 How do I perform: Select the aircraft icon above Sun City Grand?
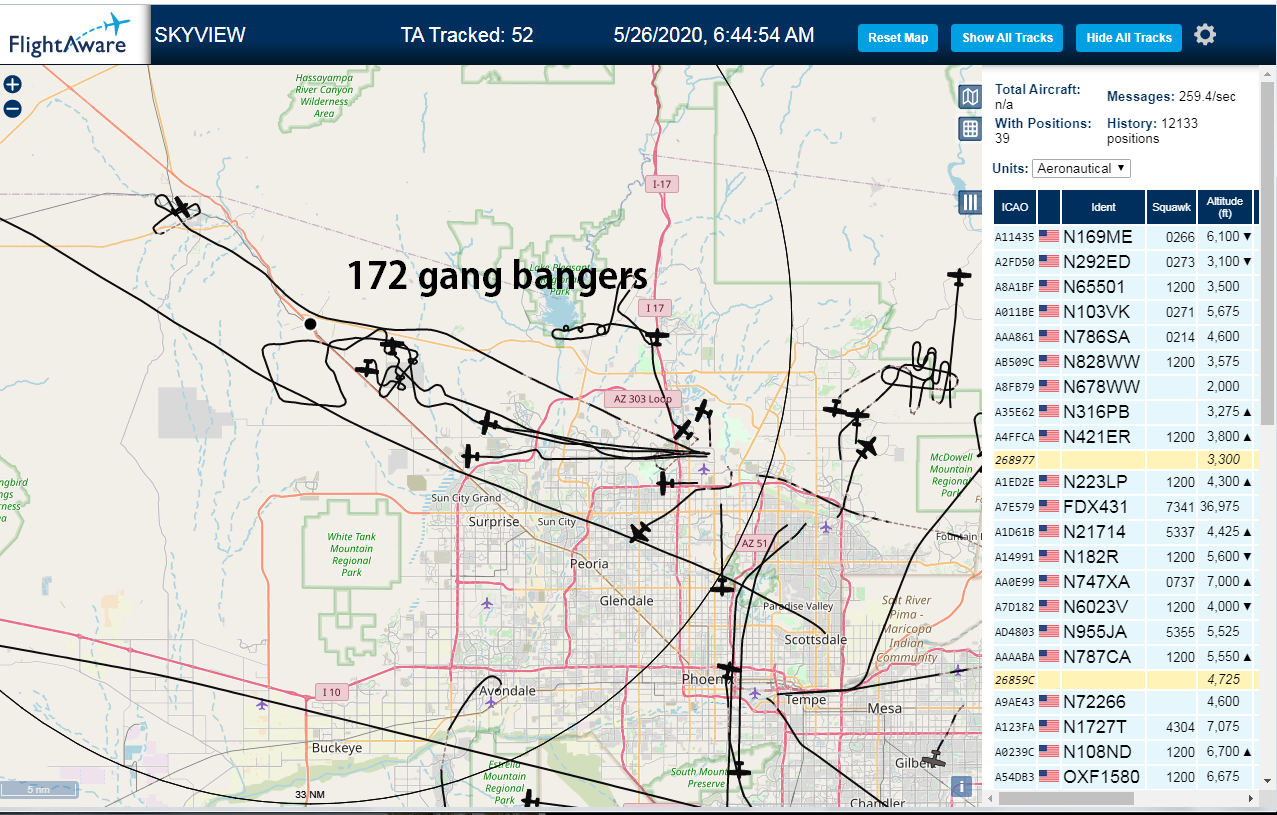pyautogui.click(x=470, y=457)
